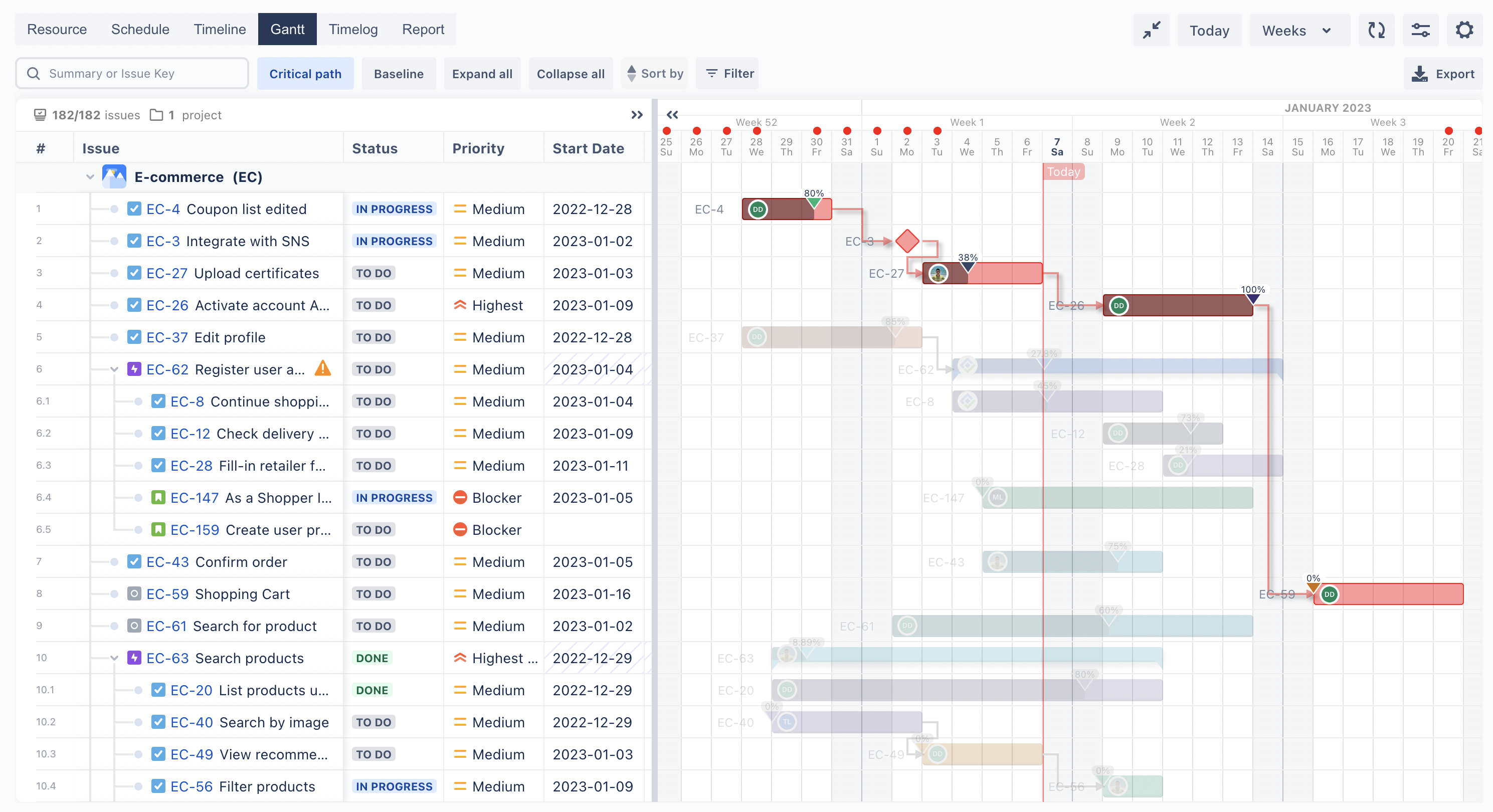1493x812 pixels.
Task: Click the EC-4 task type checkbox icon
Action: [134, 209]
